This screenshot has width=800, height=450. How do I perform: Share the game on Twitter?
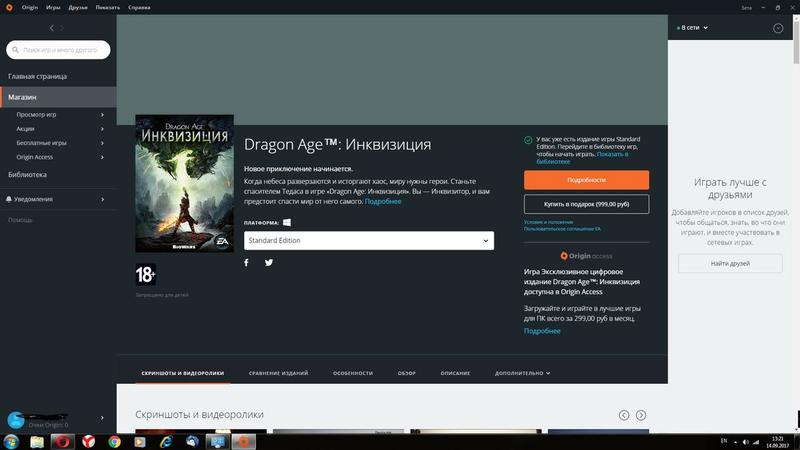coord(269,262)
